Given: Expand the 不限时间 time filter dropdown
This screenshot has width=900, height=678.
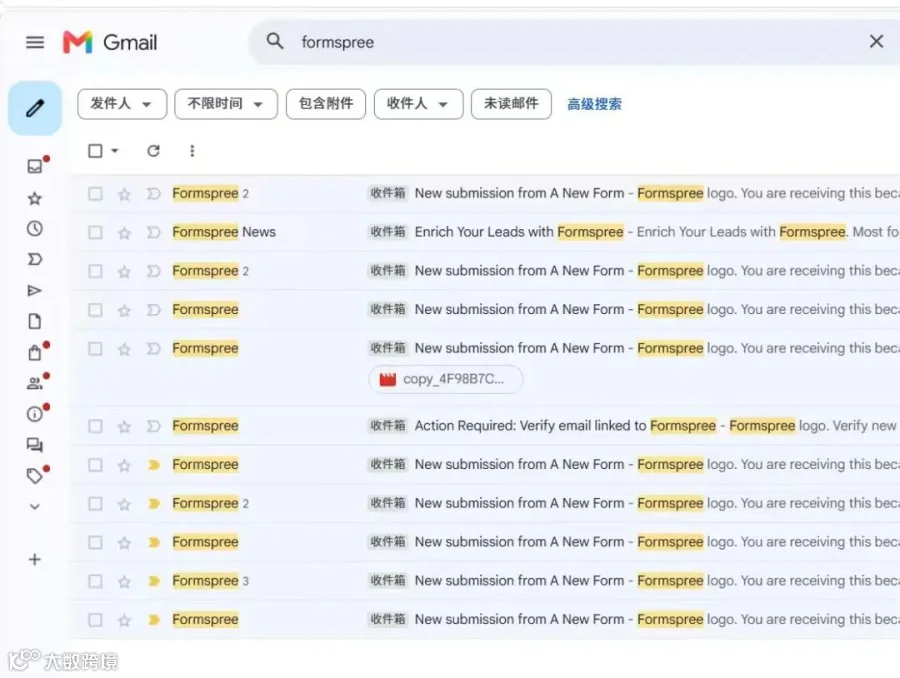Looking at the screenshot, I should 226,104.
